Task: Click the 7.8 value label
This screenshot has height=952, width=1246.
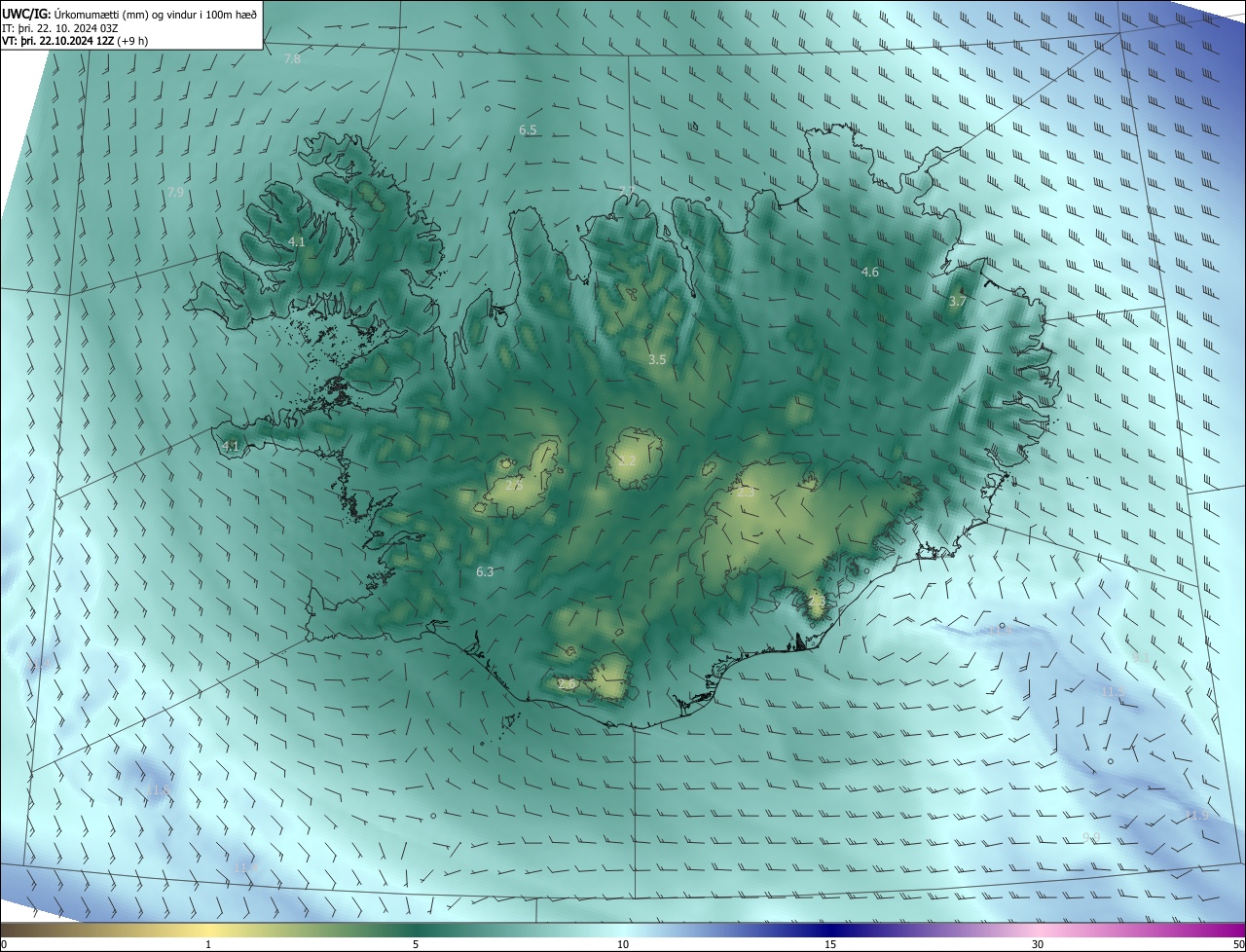Action: (x=292, y=59)
